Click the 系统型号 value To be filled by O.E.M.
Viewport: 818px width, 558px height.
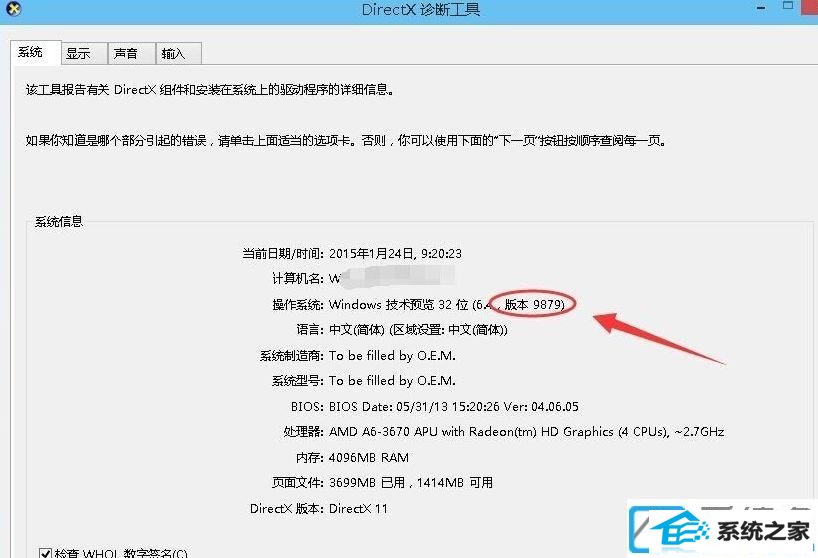[392, 381]
